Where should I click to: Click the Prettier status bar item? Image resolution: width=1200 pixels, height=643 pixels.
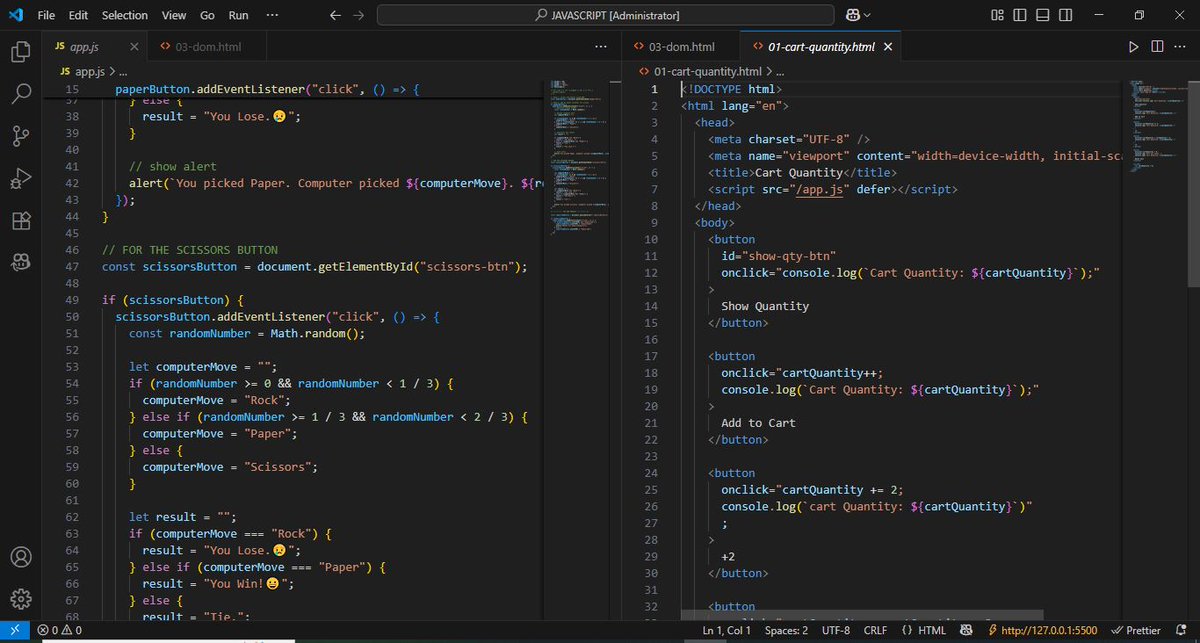pos(1137,631)
